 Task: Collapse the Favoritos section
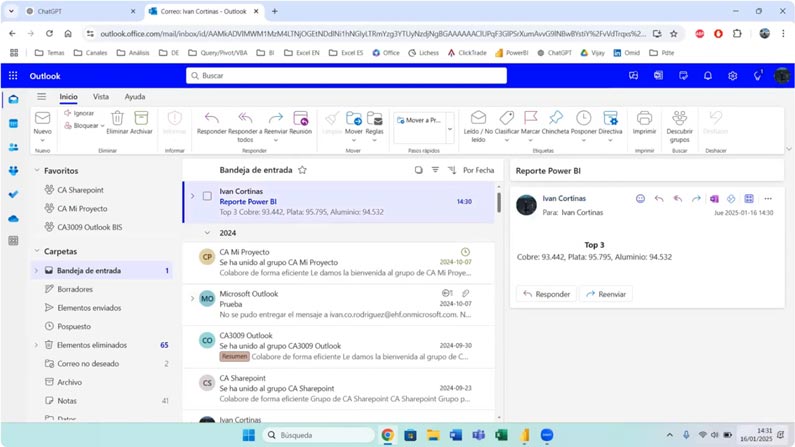37,171
